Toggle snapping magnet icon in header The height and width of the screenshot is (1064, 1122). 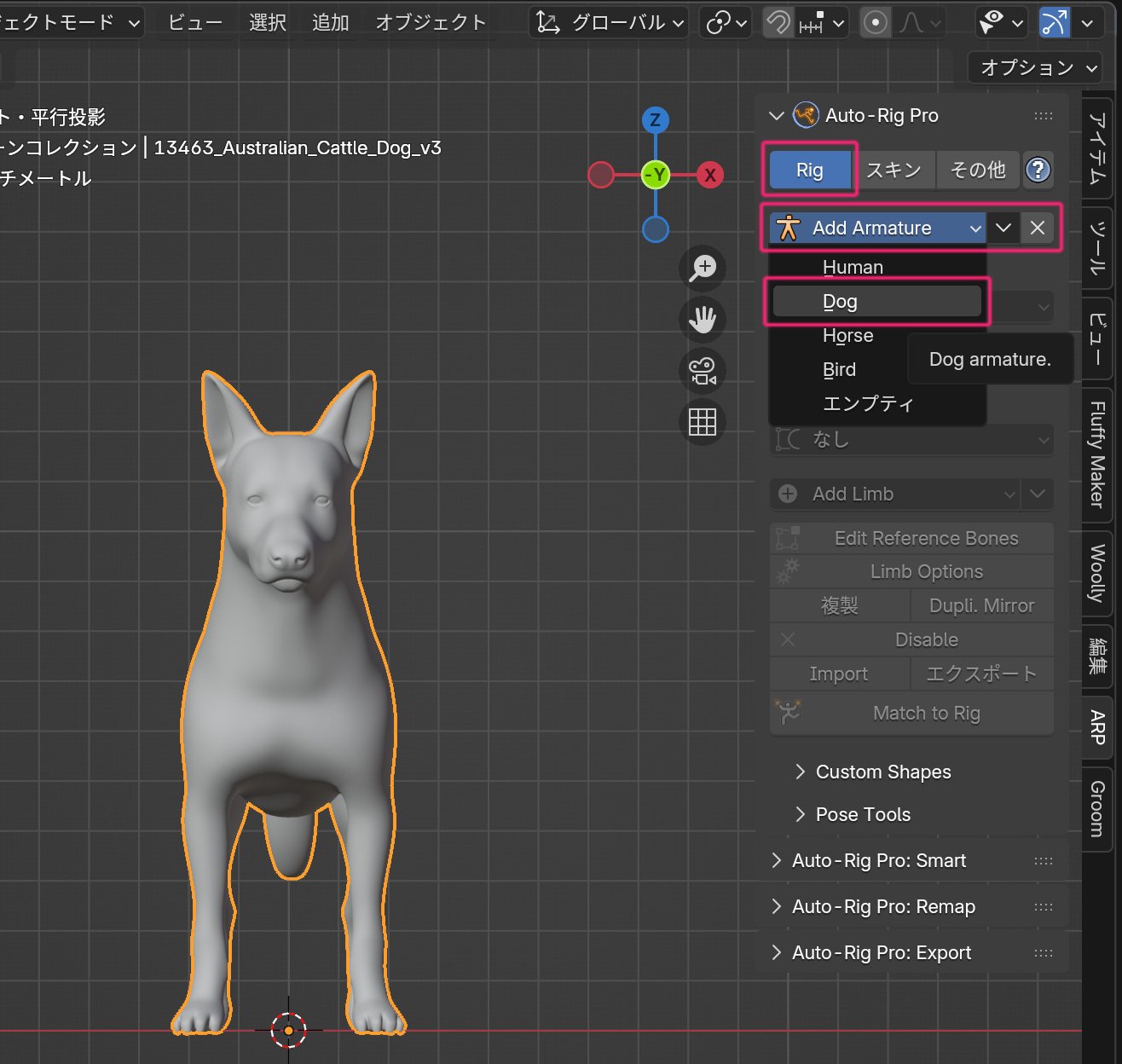click(778, 23)
